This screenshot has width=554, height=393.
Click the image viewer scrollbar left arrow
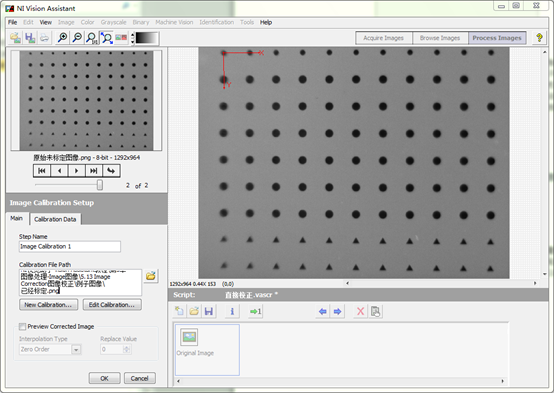point(348,283)
